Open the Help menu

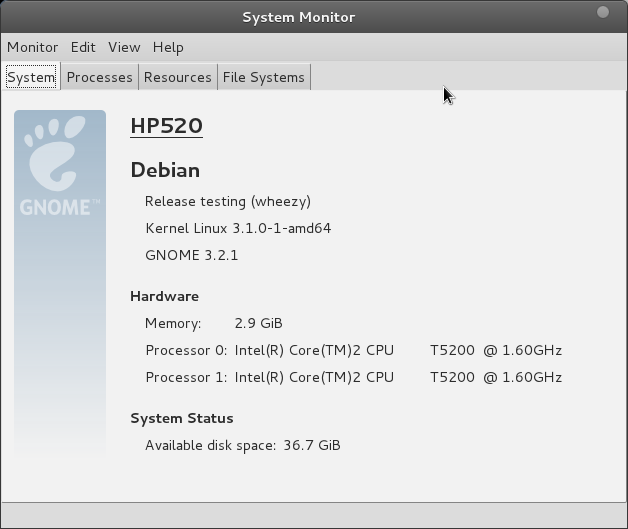[x=168, y=47]
